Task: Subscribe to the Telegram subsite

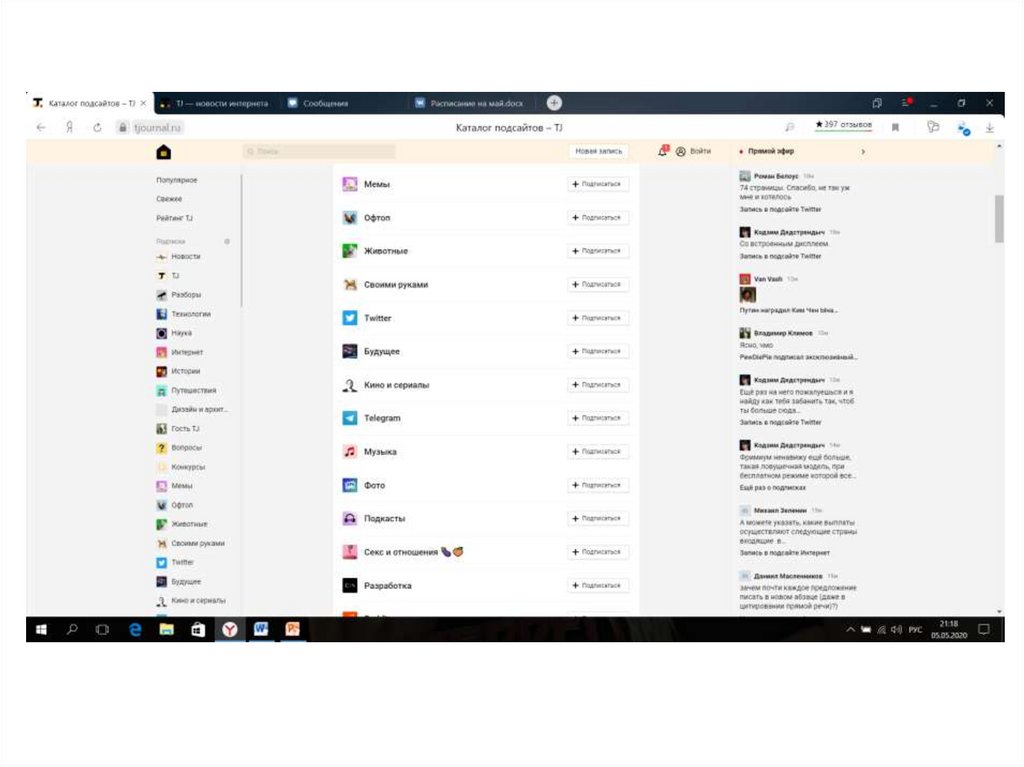Action: coord(597,417)
